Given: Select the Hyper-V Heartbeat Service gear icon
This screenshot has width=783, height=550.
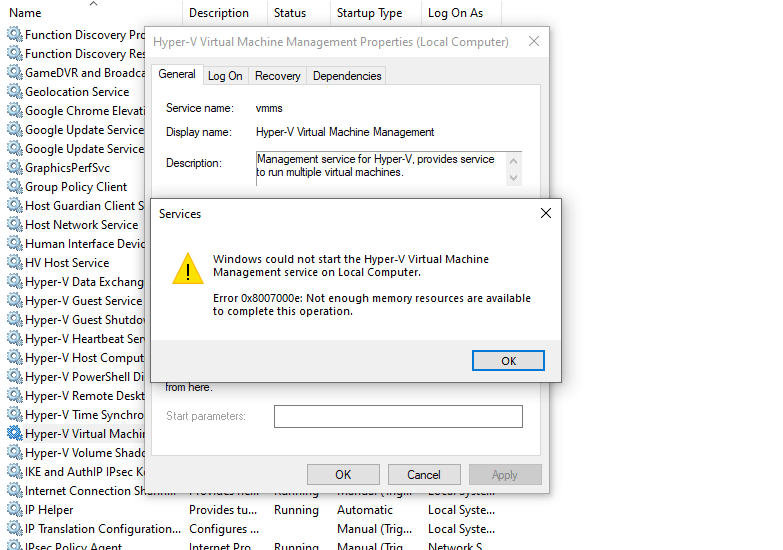Looking at the screenshot, I should (x=15, y=338).
